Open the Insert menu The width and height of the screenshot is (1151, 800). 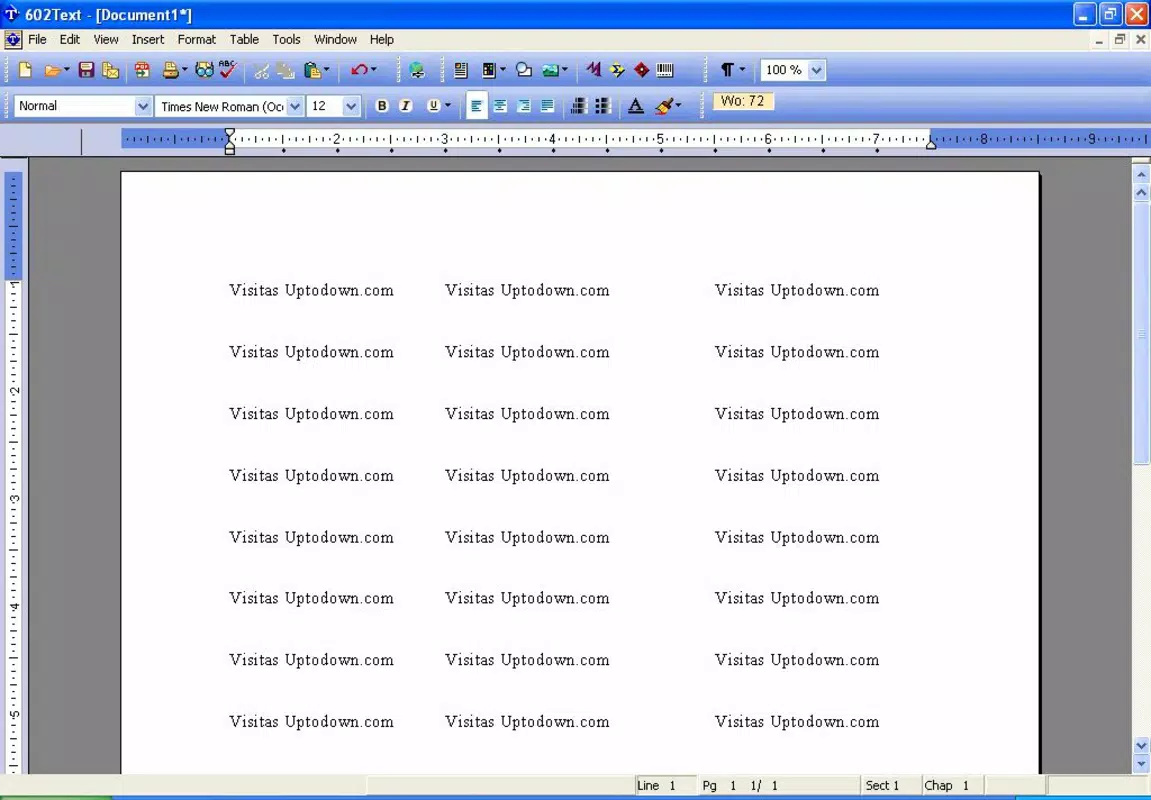point(148,40)
